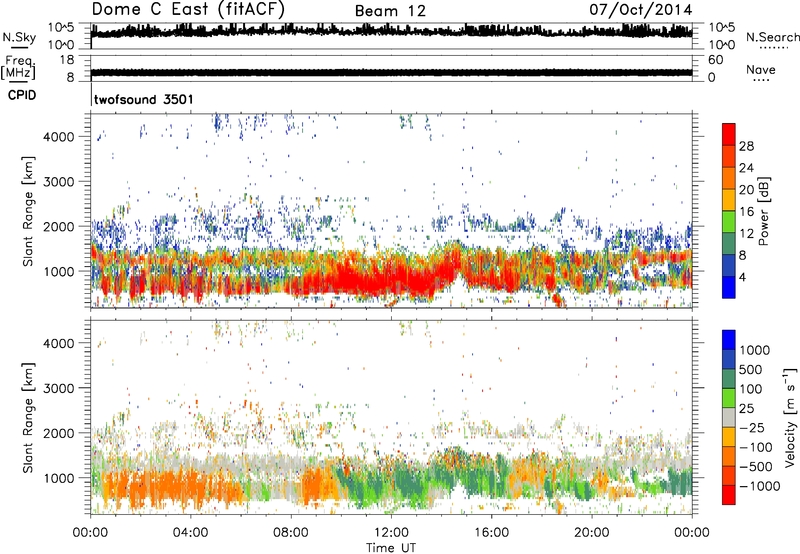Click the blue segment of Power colorbar

(x=729, y=287)
